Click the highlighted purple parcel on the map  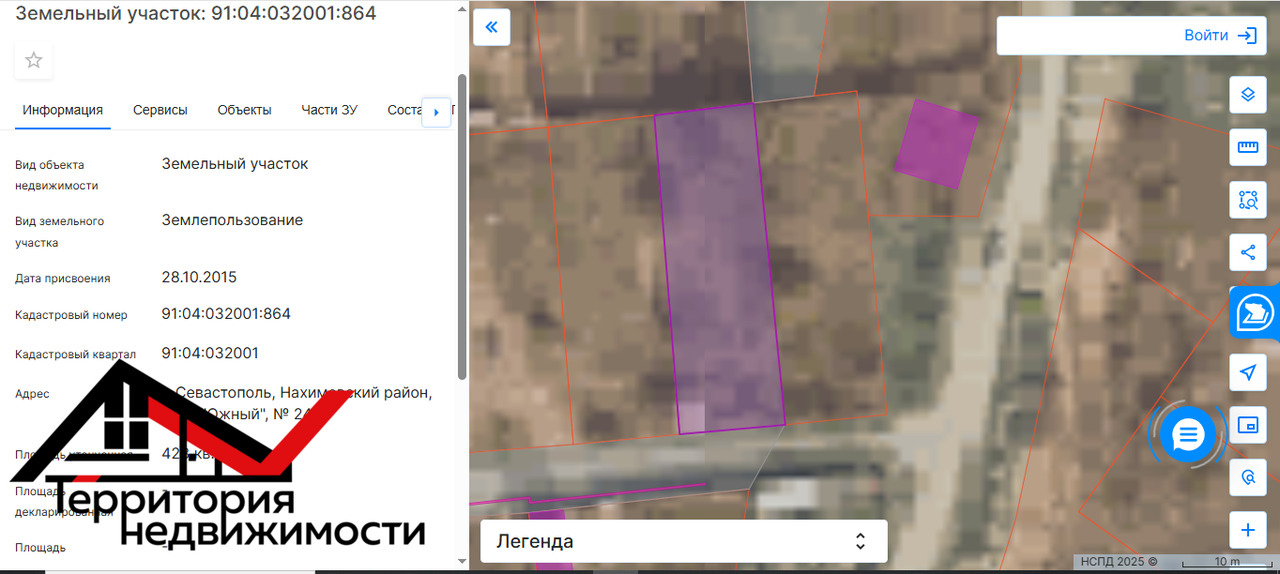click(x=718, y=270)
